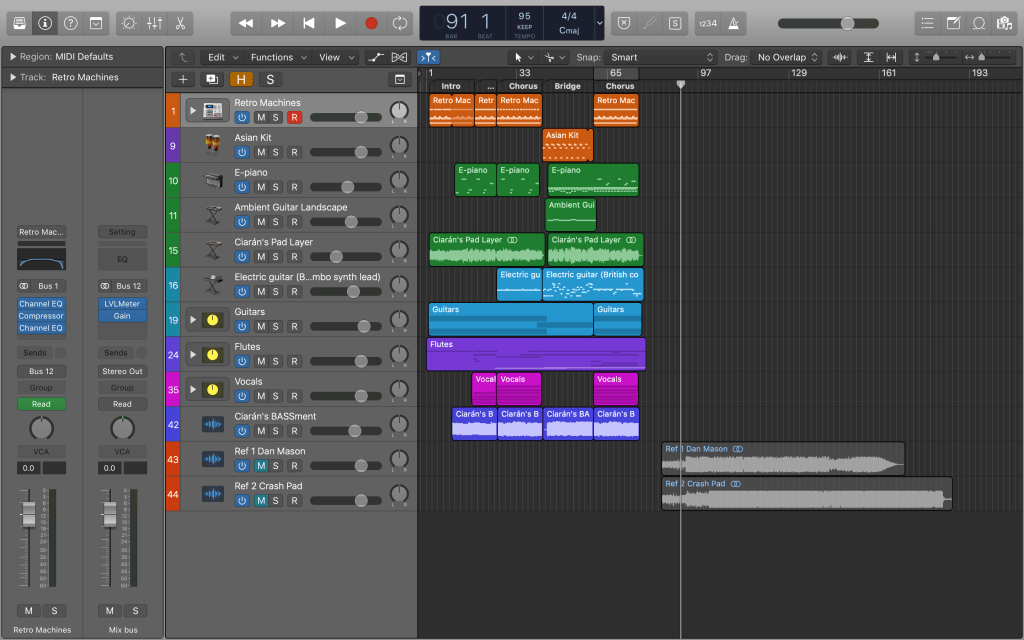Add a new track with plus button
The width and height of the screenshot is (1024, 640).
[182, 79]
